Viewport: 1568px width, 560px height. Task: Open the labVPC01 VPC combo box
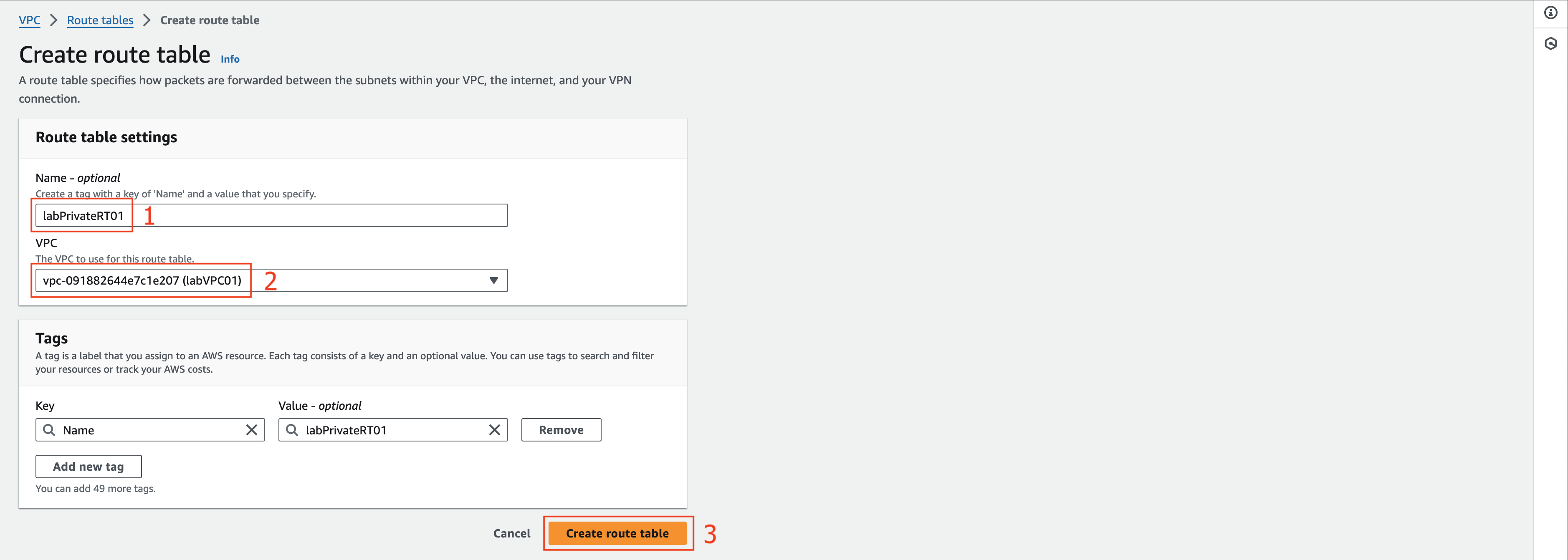[271, 280]
